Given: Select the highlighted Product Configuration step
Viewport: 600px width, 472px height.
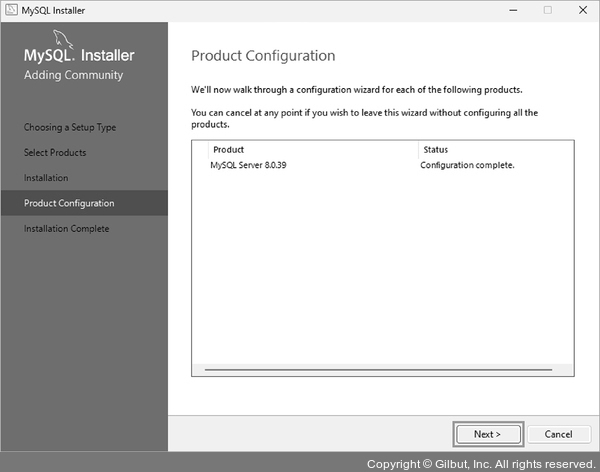Looking at the screenshot, I should pos(69,203).
